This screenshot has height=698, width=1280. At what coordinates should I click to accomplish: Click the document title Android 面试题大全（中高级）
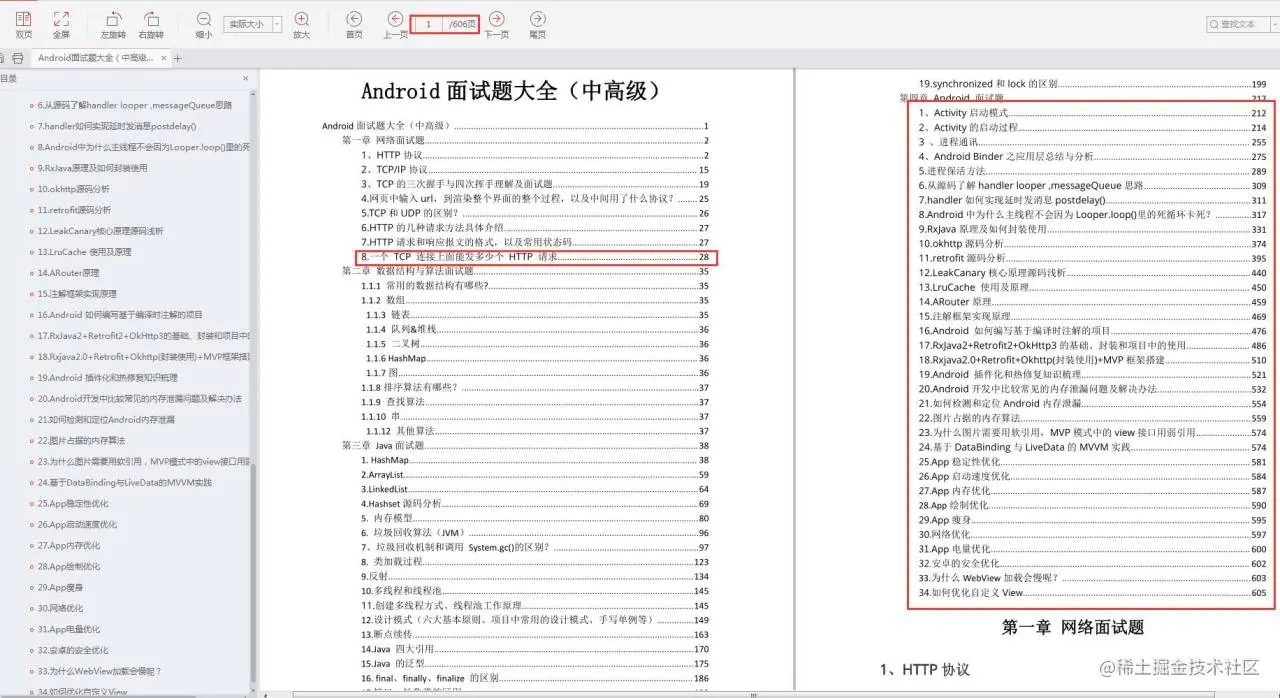(511, 92)
